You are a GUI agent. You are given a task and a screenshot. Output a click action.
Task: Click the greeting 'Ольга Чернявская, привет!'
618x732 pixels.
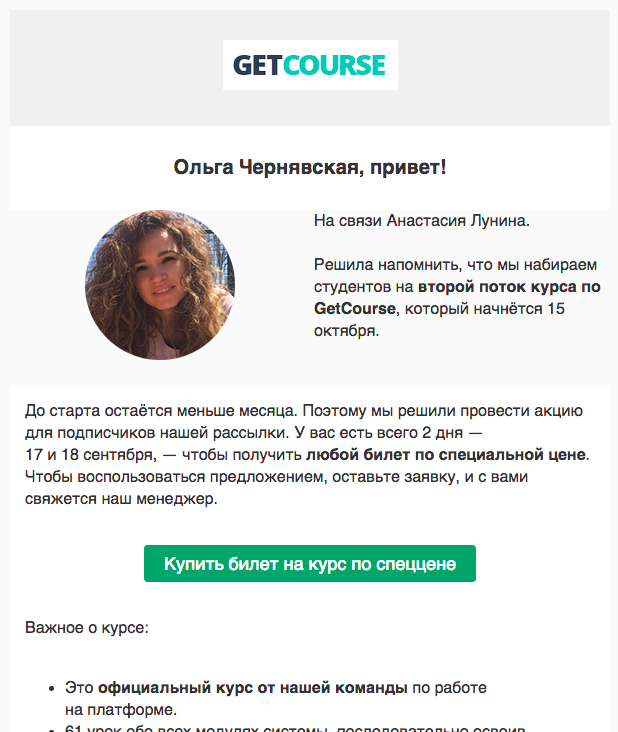click(x=310, y=167)
